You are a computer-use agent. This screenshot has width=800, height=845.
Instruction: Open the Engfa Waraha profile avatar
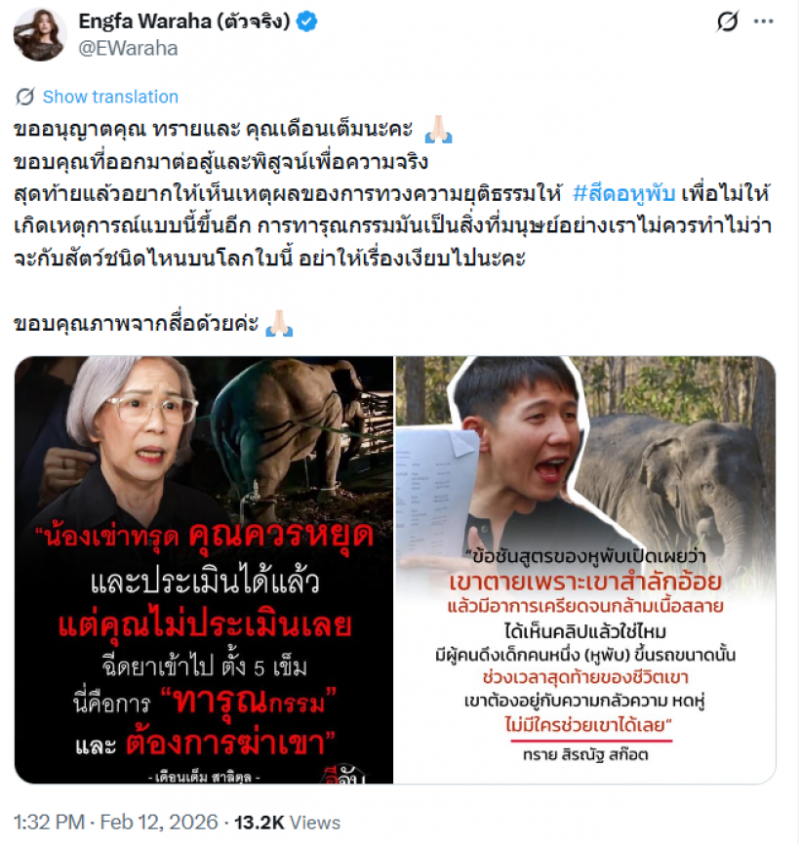(40, 35)
